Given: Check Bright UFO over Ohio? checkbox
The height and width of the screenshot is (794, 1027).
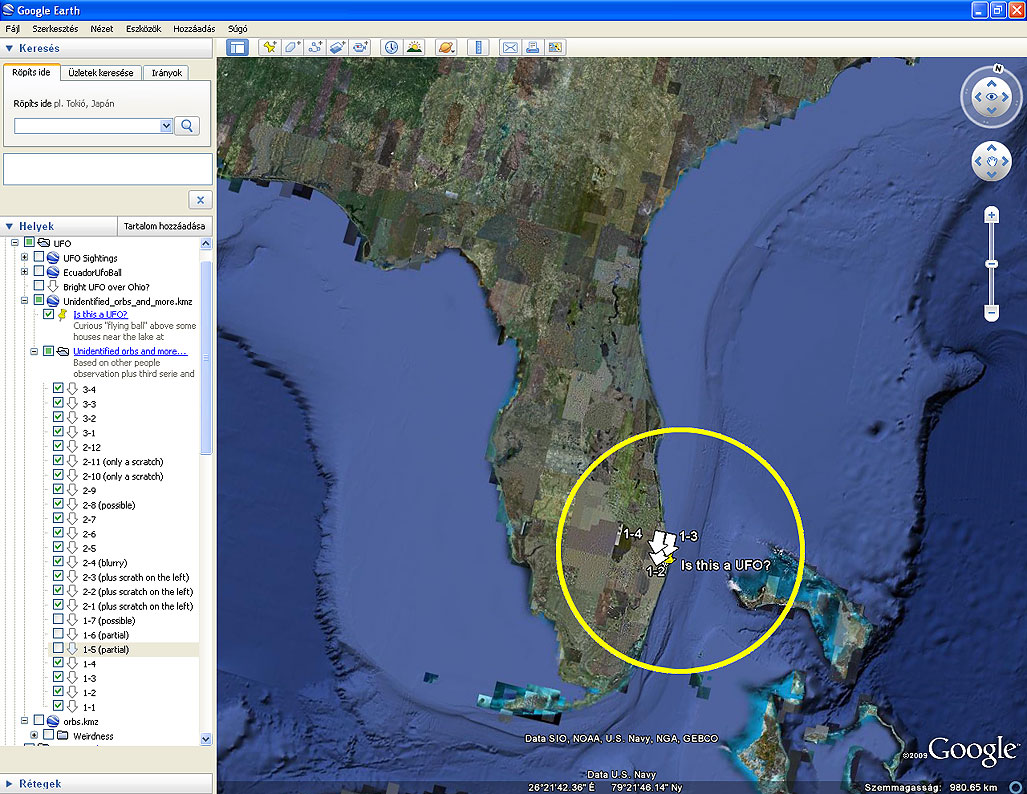Looking at the screenshot, I should 39,286.
